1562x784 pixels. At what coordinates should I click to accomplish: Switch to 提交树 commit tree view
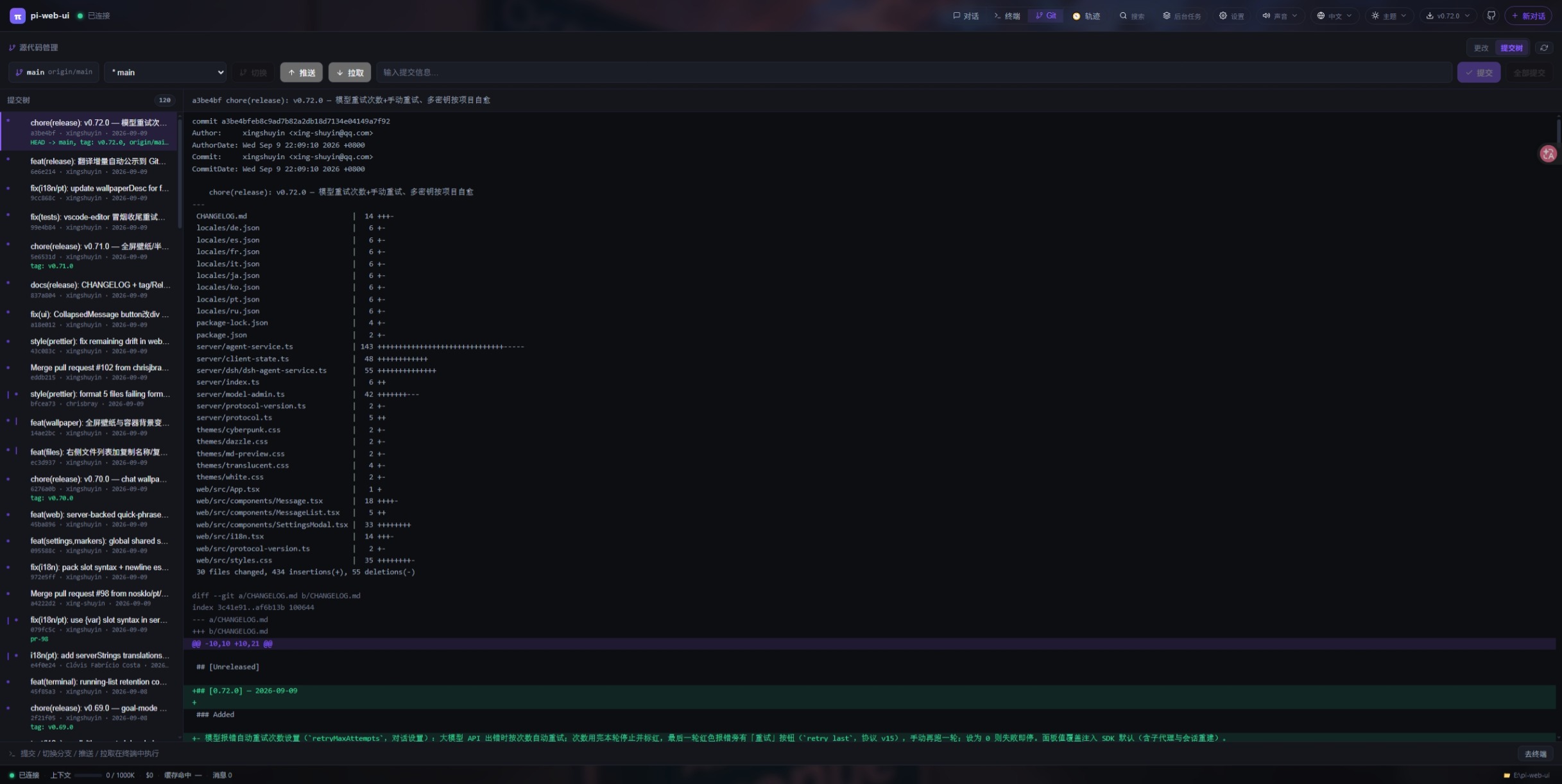click(1511, 48)
